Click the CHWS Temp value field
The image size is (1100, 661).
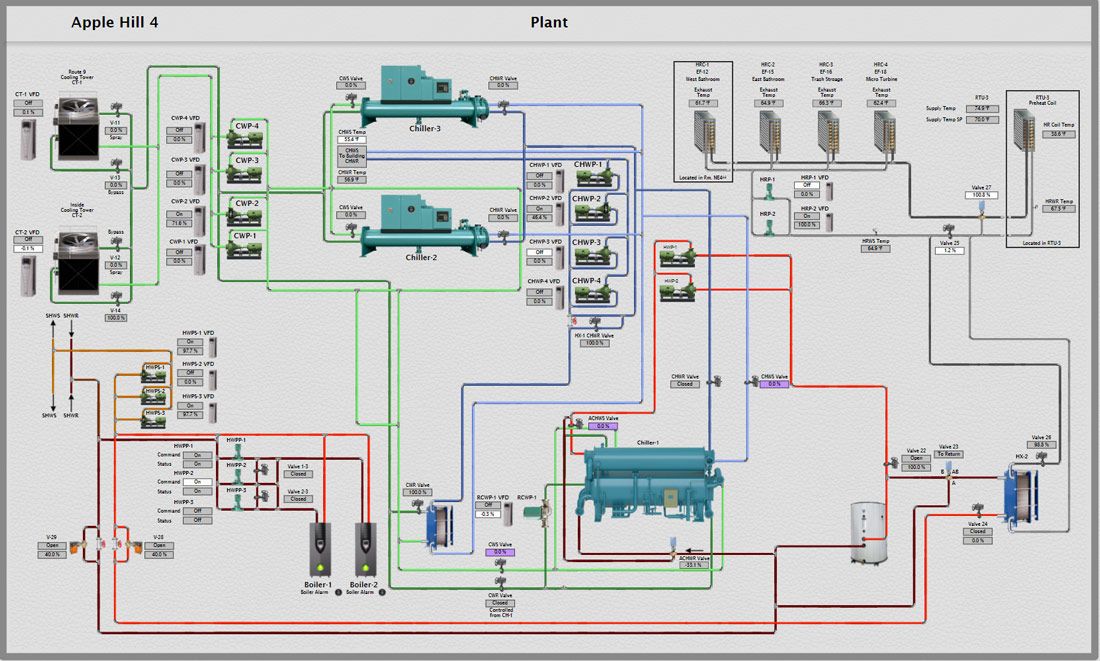tap(351, 139)
